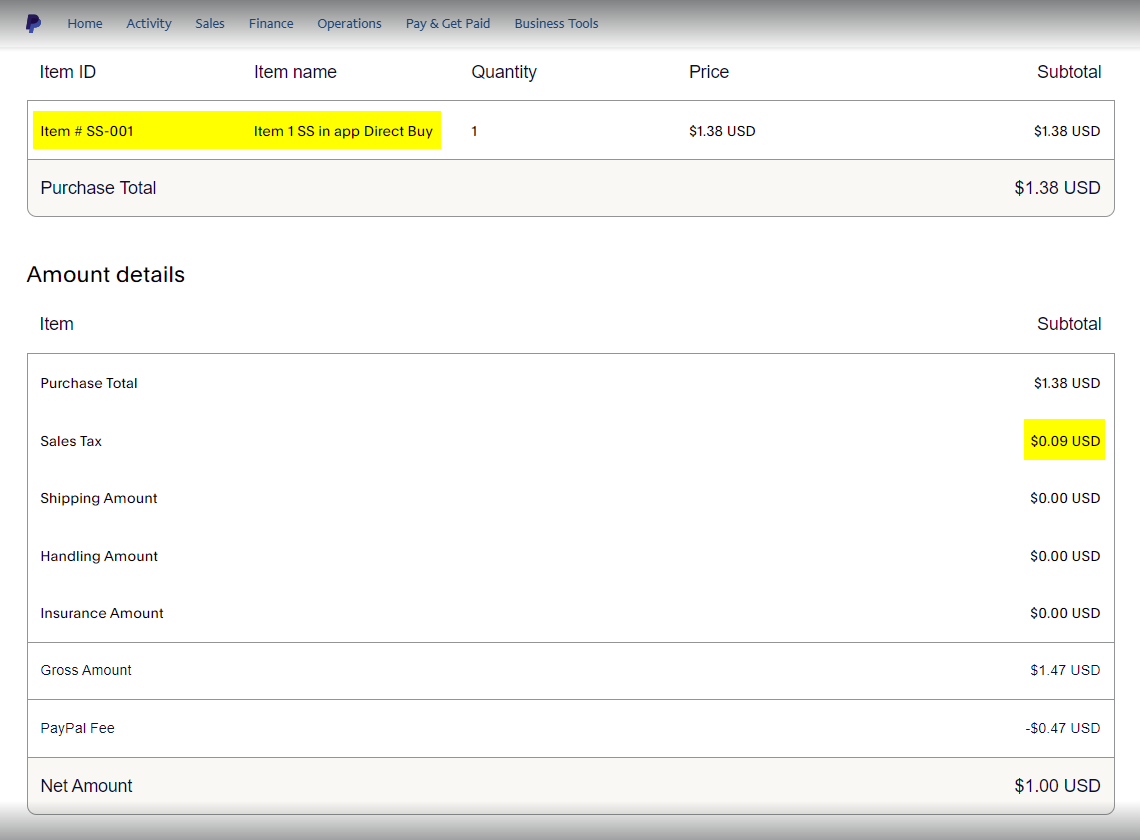Click the 'Gross Amount' label
Image resolution: width=1140 pixels, height=840 pixels.
pos(86,670)
